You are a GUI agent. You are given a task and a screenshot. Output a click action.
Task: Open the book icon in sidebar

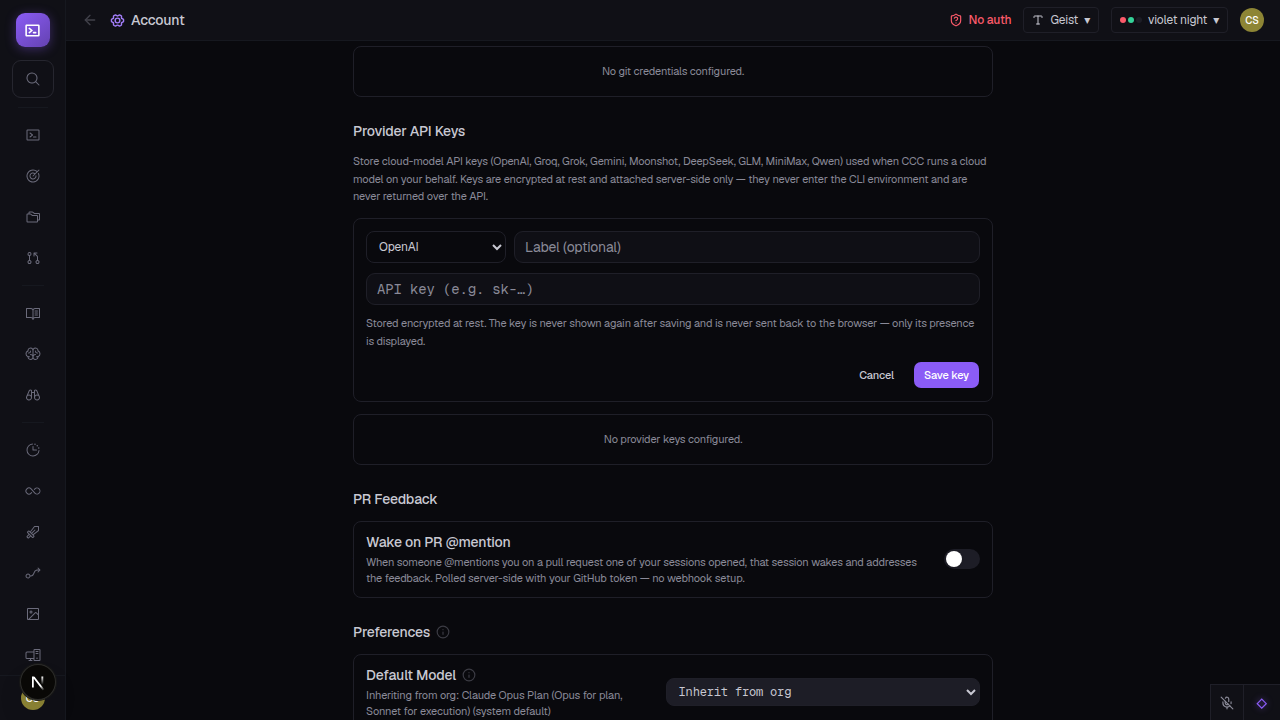coord(33,313)
